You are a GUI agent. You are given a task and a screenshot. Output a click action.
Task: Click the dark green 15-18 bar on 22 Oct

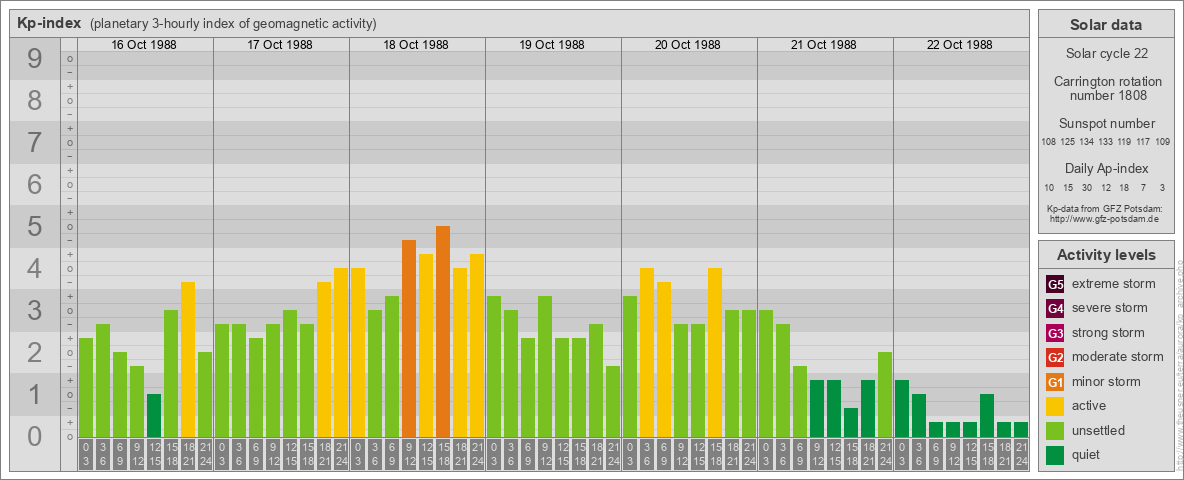point(987,415)
